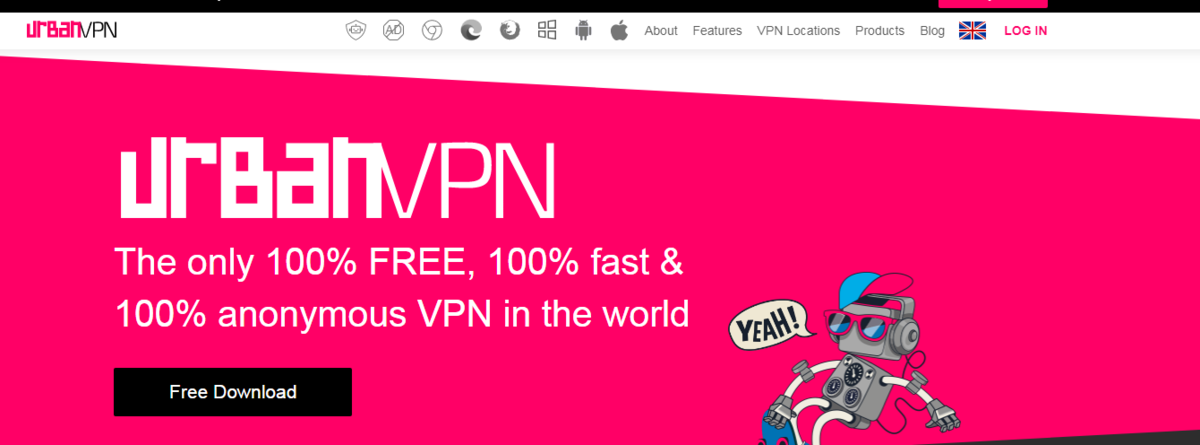1200x445 pixels.
Task: Click the Free Download button
Action: click(x=233, y=392)
